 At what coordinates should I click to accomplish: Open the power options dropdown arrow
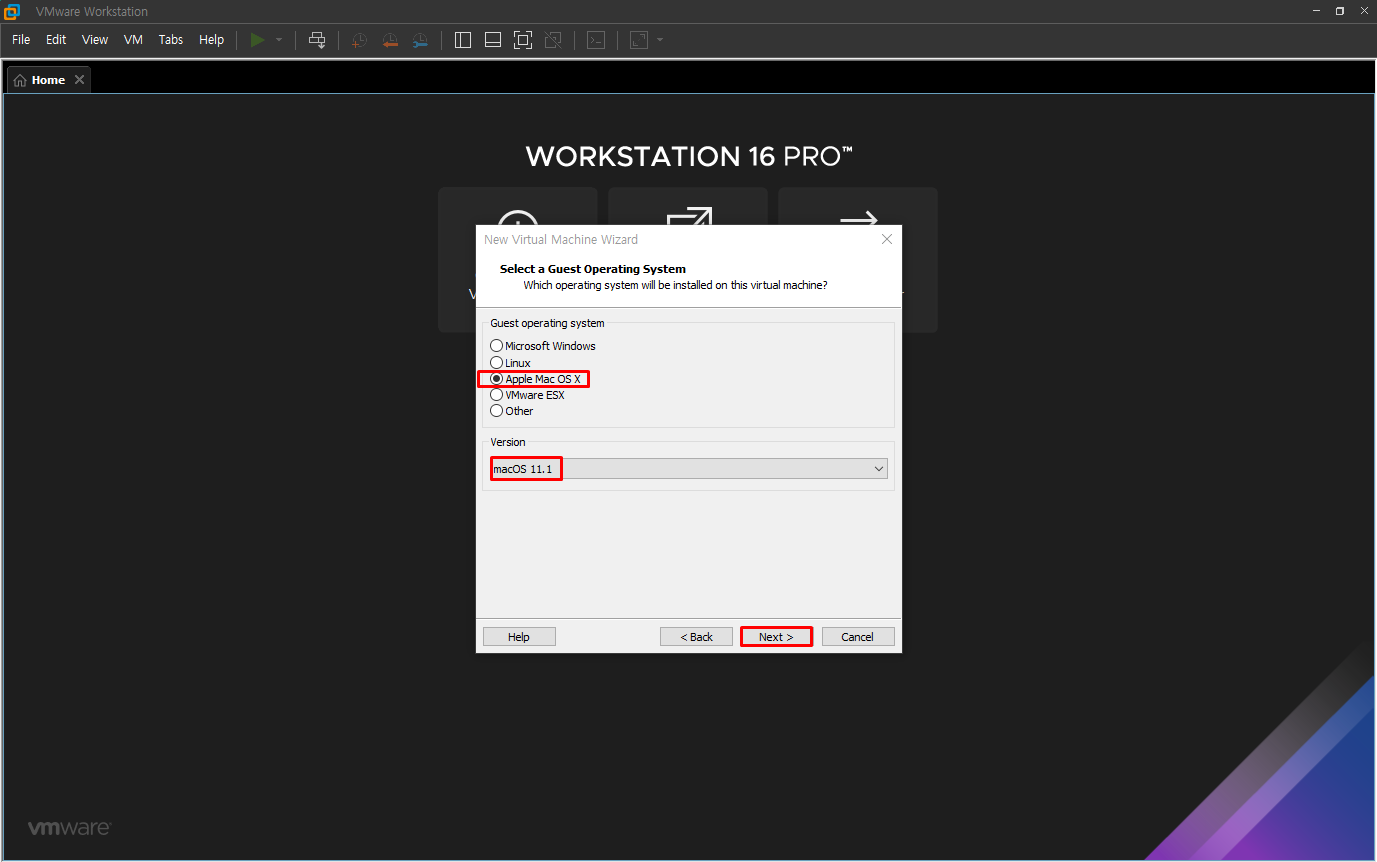(x=279, y=40)
